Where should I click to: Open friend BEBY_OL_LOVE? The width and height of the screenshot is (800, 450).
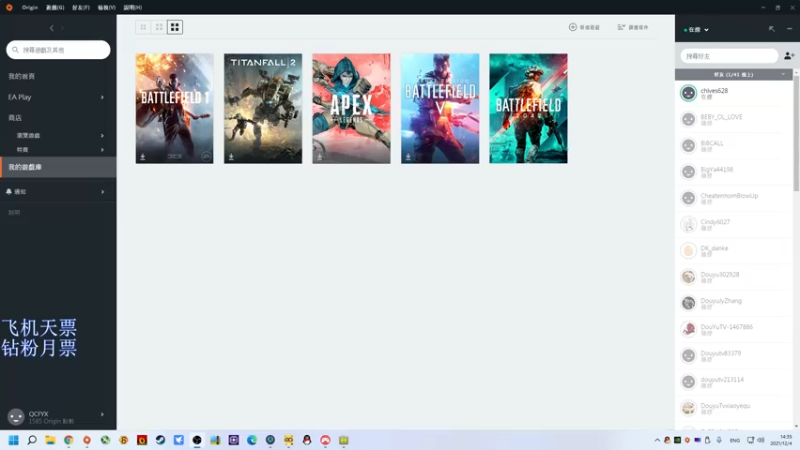pos(733,119)
